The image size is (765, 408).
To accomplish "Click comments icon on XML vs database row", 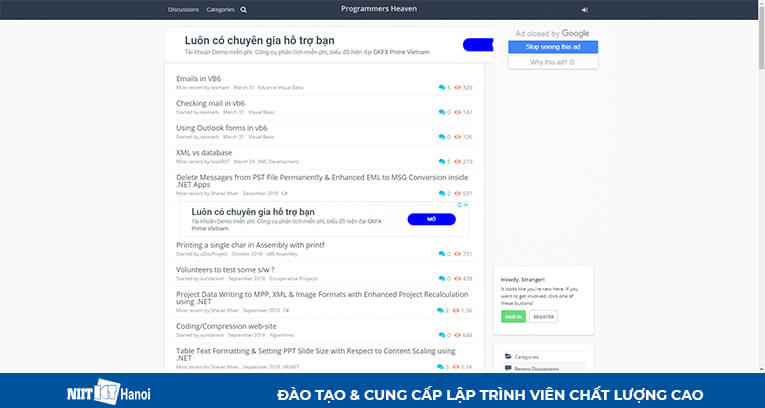I will tap(442, 162).
